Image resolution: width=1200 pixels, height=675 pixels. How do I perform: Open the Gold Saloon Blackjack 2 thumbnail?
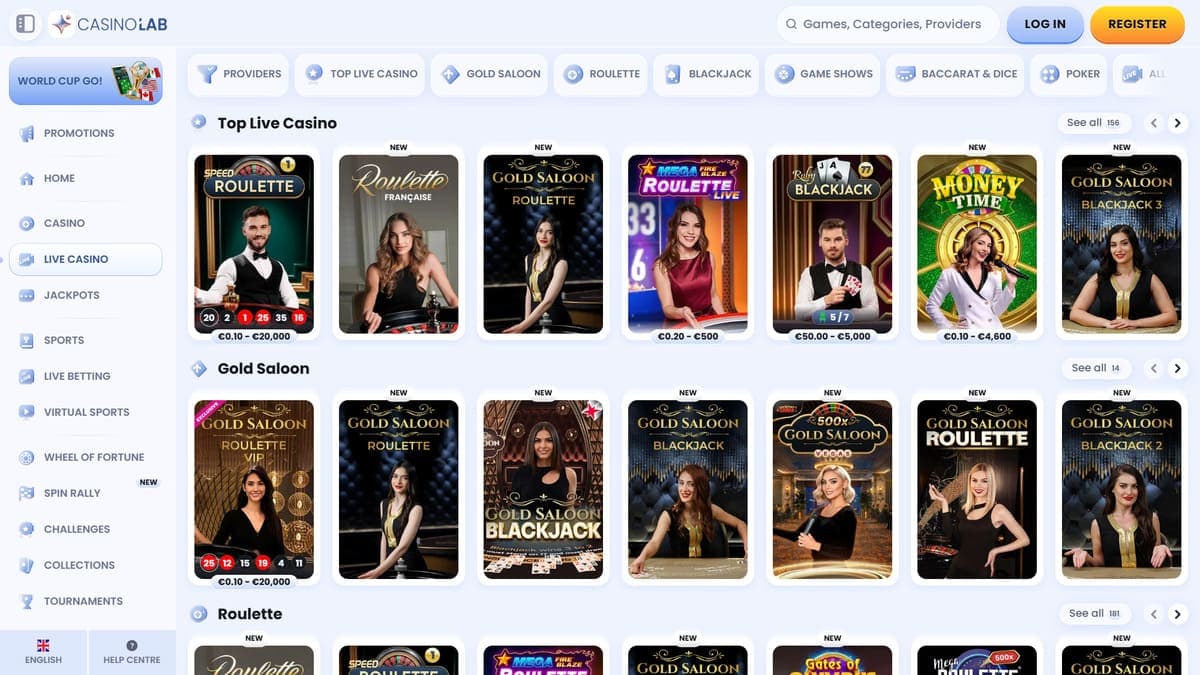[x=1122, y=490]
